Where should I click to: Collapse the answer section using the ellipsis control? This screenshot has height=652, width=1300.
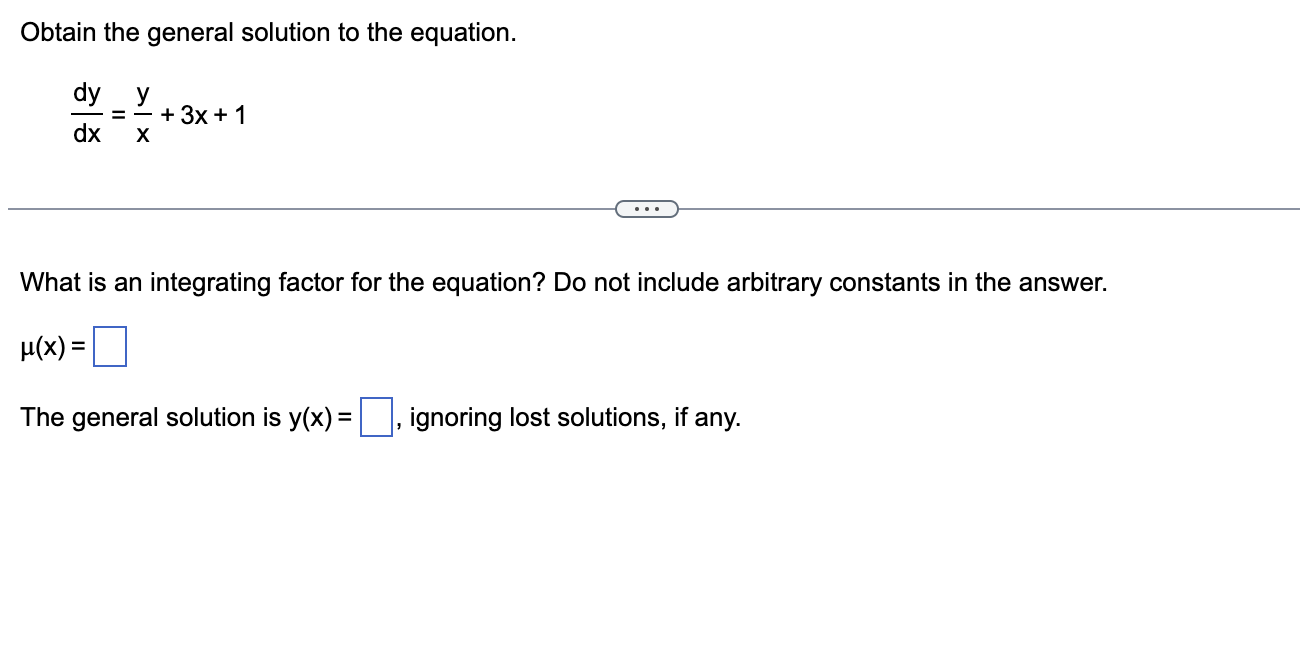(x=647, y=208)
